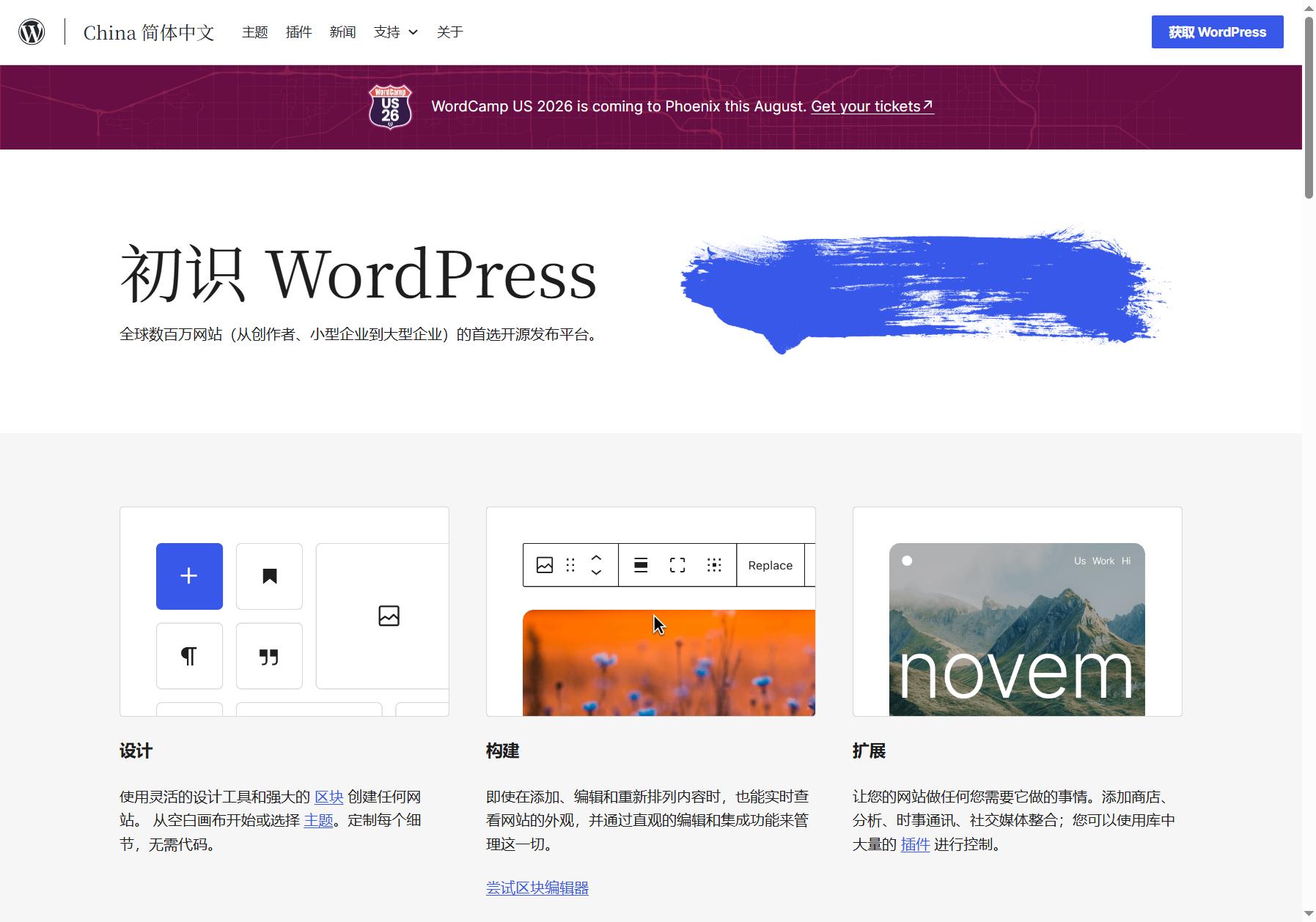
Task: Click the image block type icon in toolbar
Action: (545, 565)
